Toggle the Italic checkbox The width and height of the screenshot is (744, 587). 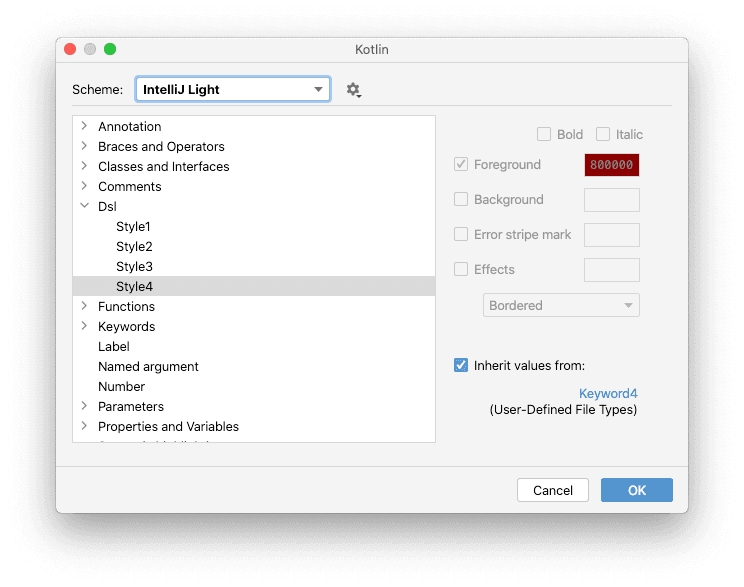[x=603, y=134]
